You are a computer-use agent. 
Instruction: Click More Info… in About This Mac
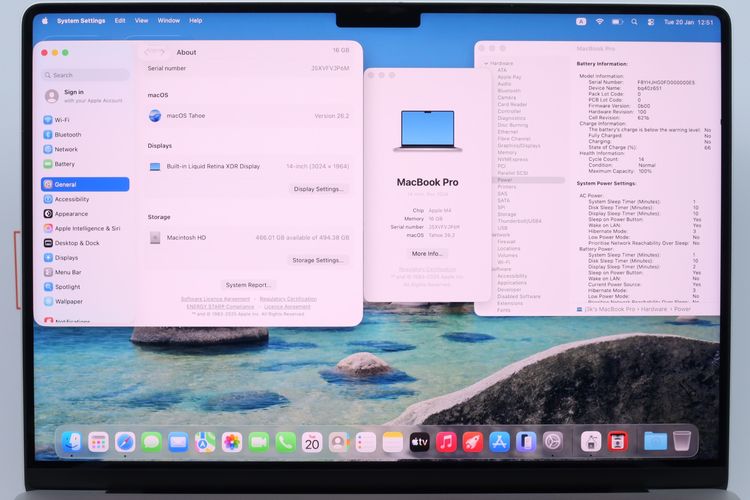(427, 254)
